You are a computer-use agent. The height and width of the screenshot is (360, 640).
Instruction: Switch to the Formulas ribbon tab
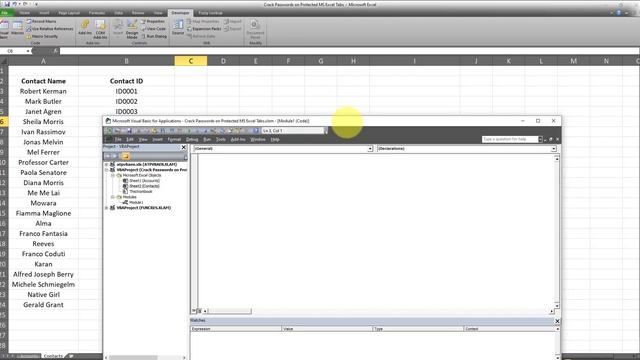click(x=97, y=13)
